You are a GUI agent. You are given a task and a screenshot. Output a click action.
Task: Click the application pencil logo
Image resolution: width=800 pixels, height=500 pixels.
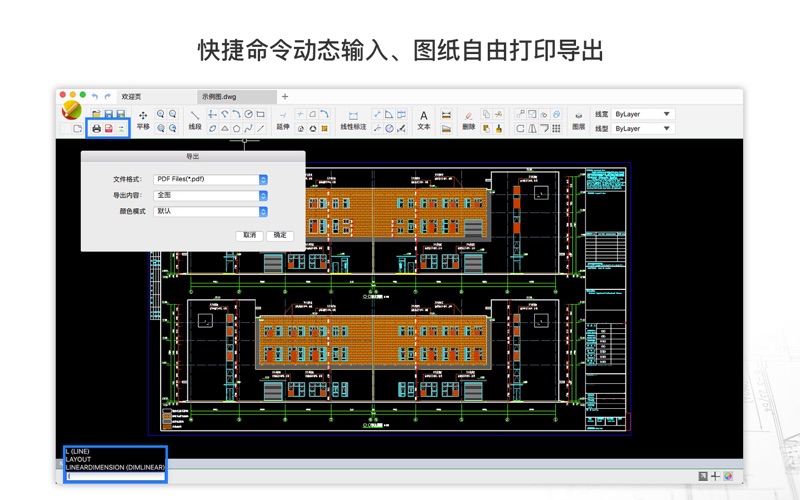click(71, 111)
